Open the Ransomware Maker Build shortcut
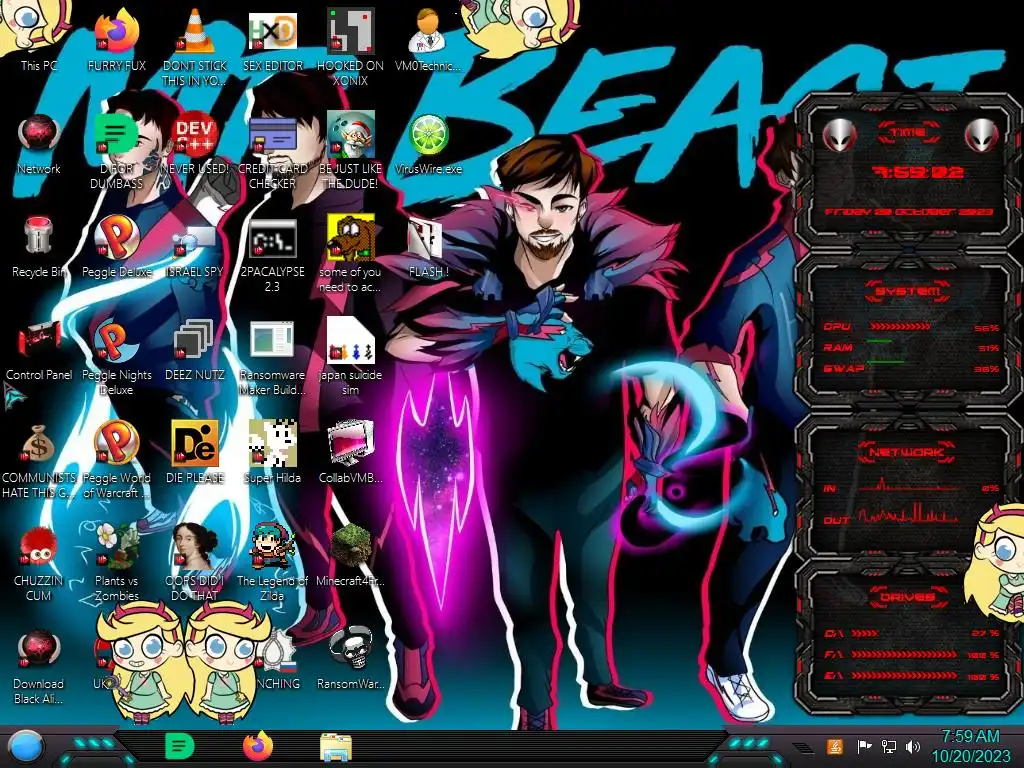Screen dimensions: 1024x768 click(272, 358)
